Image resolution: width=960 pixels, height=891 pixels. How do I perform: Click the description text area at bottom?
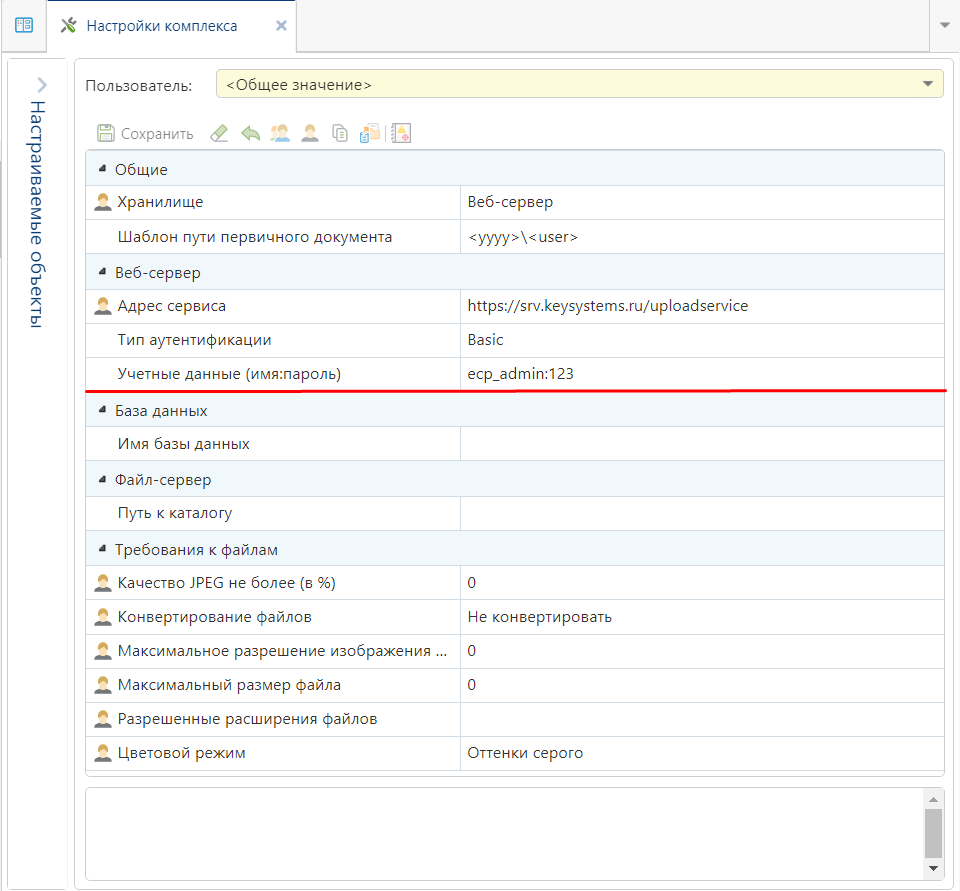(x=504, y=833)
